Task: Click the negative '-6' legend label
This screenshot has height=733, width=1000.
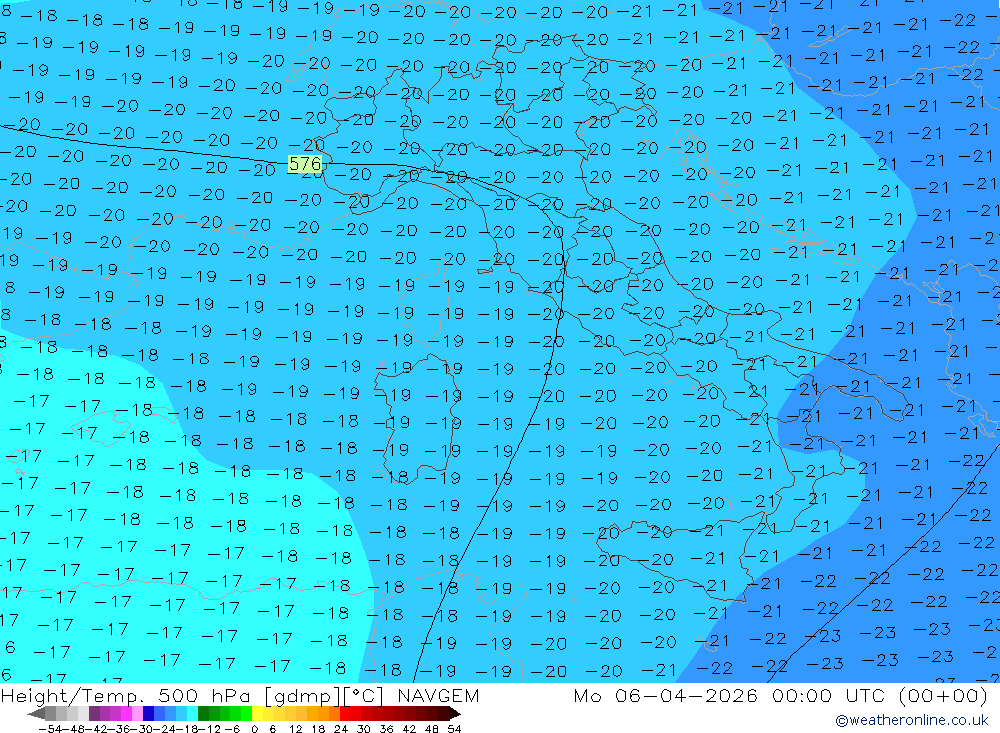Action: [x=232, y=729]
